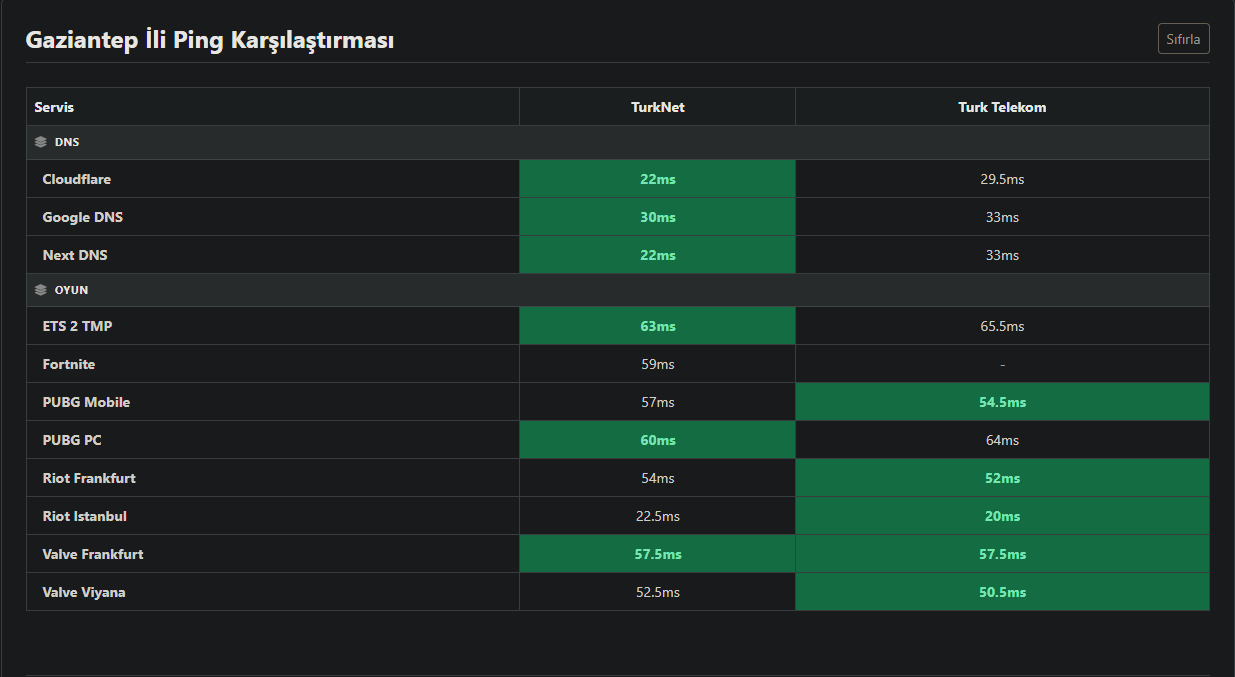Select Riot Istanbul 22.5ms cell

click(x=658, y=516)
